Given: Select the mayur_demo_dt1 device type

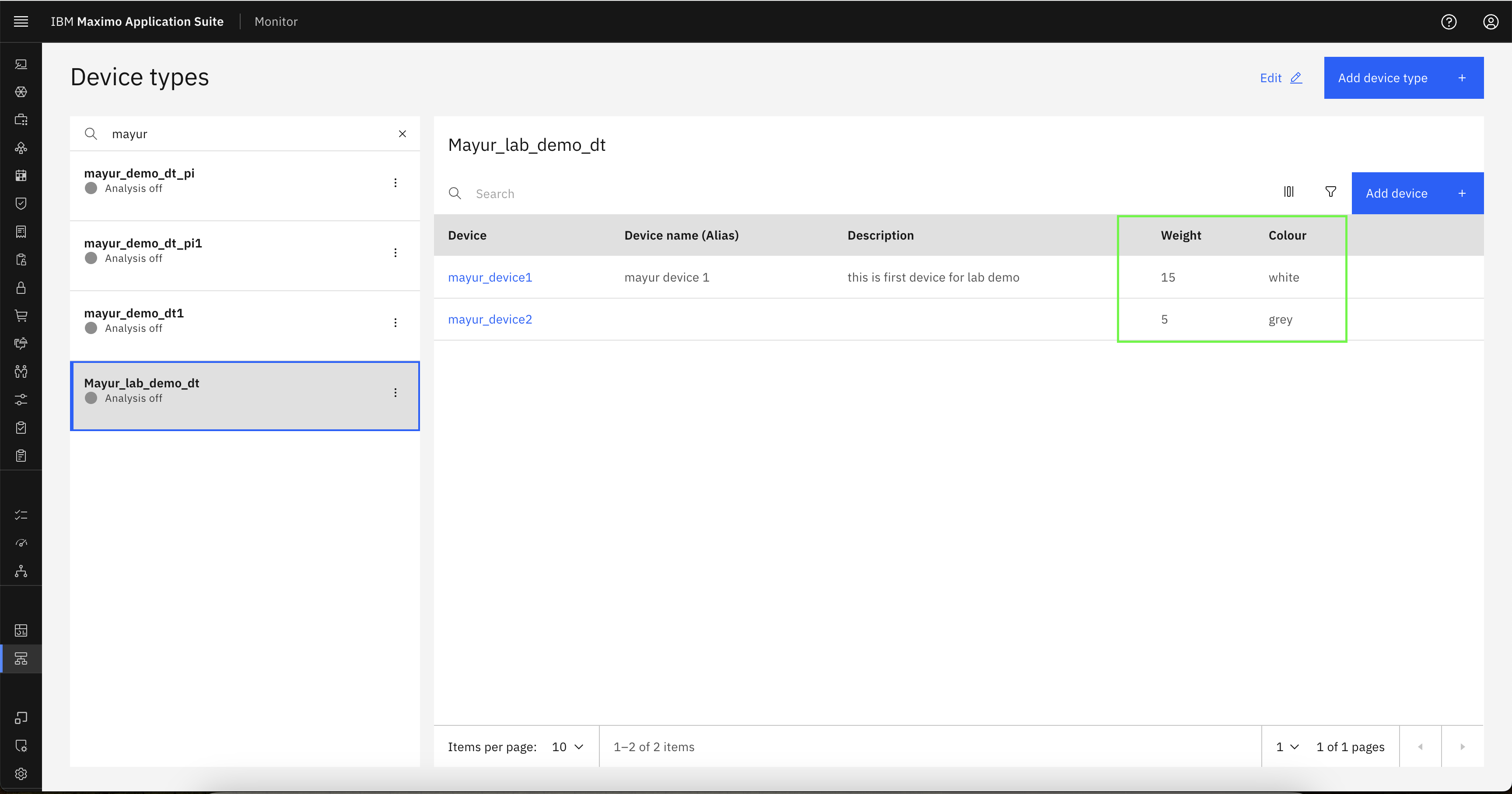Looking at the screenshot, I should point(245,325).
